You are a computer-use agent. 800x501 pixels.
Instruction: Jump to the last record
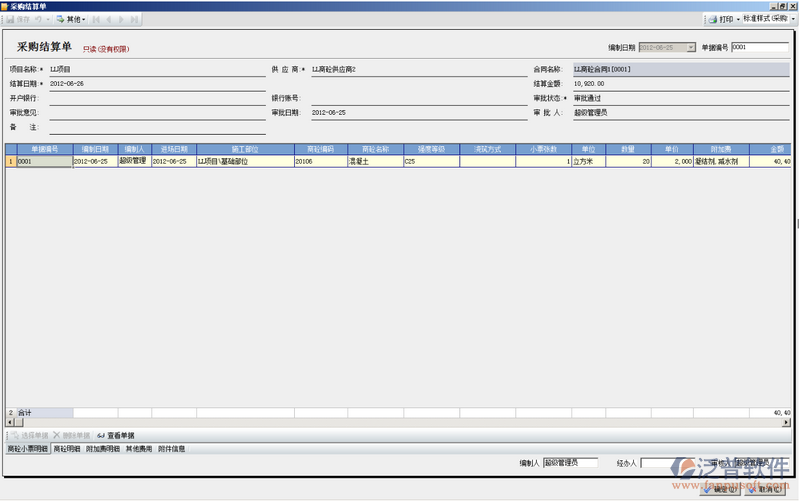point(135,19)
